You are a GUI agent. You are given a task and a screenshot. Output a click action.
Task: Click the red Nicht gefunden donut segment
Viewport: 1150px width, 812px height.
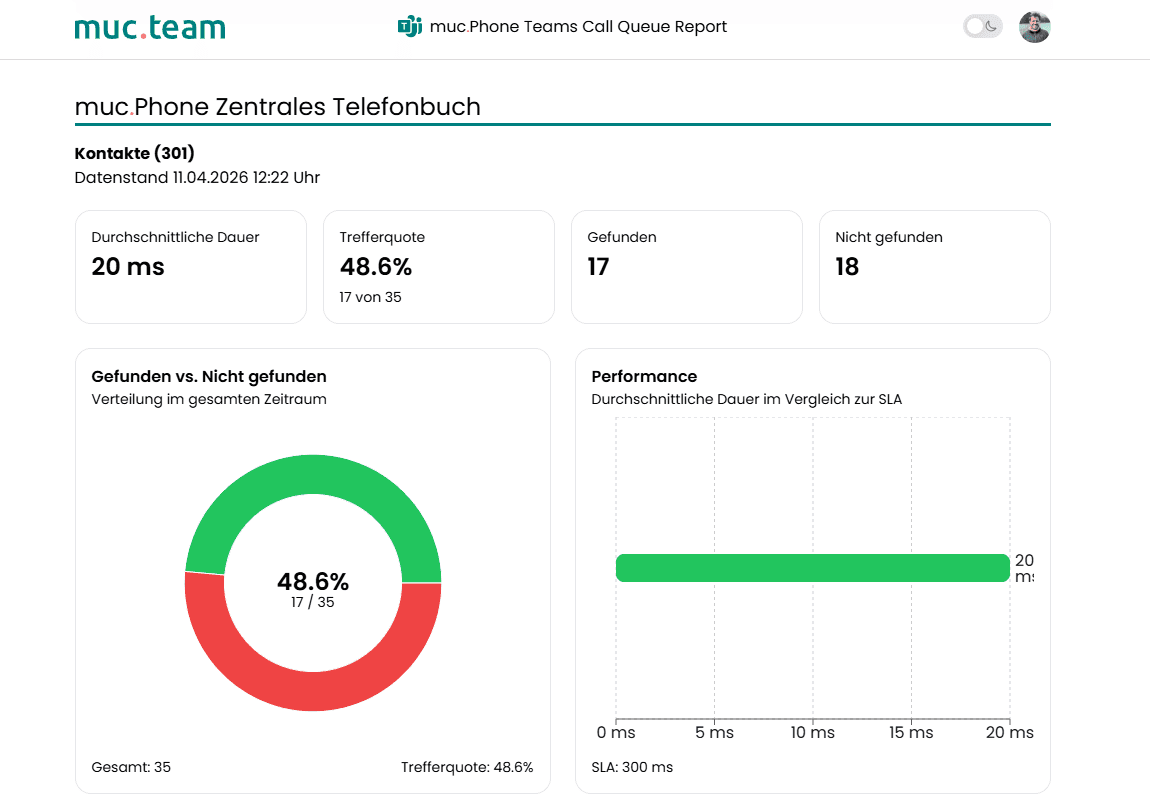click(x=313, y=691)
